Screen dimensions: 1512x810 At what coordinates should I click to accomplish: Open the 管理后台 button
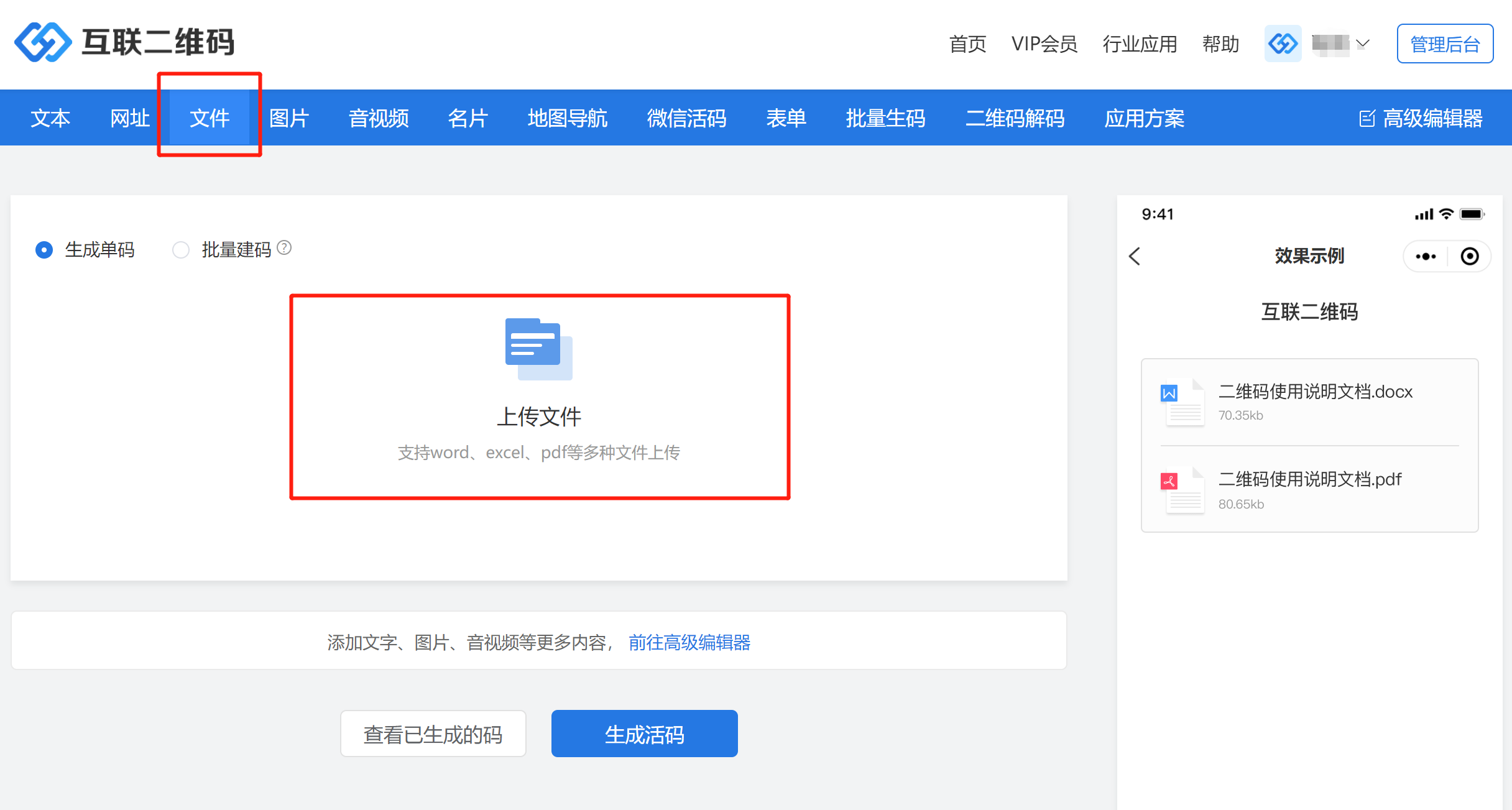(1444, 44)
